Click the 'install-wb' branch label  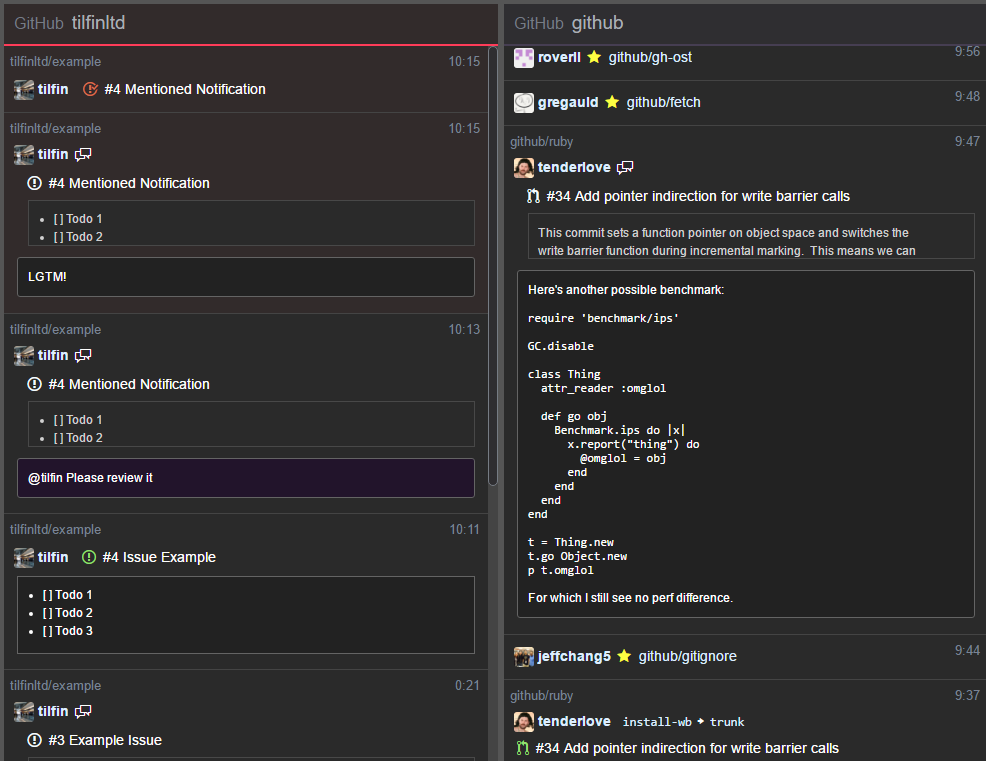tap(657, 722)
